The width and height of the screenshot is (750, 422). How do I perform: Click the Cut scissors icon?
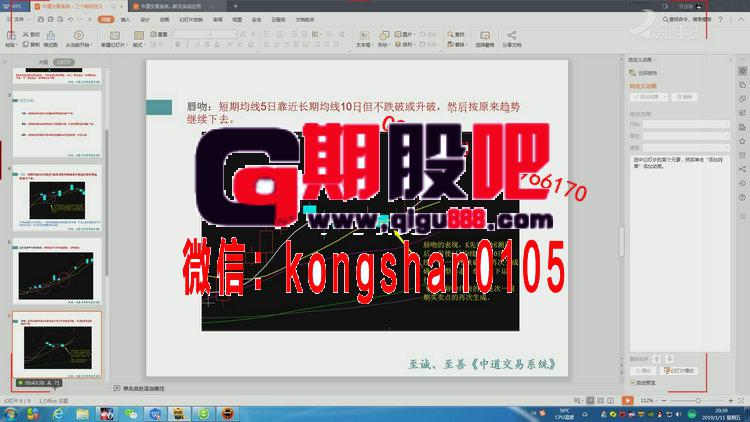tap(26, 34)
